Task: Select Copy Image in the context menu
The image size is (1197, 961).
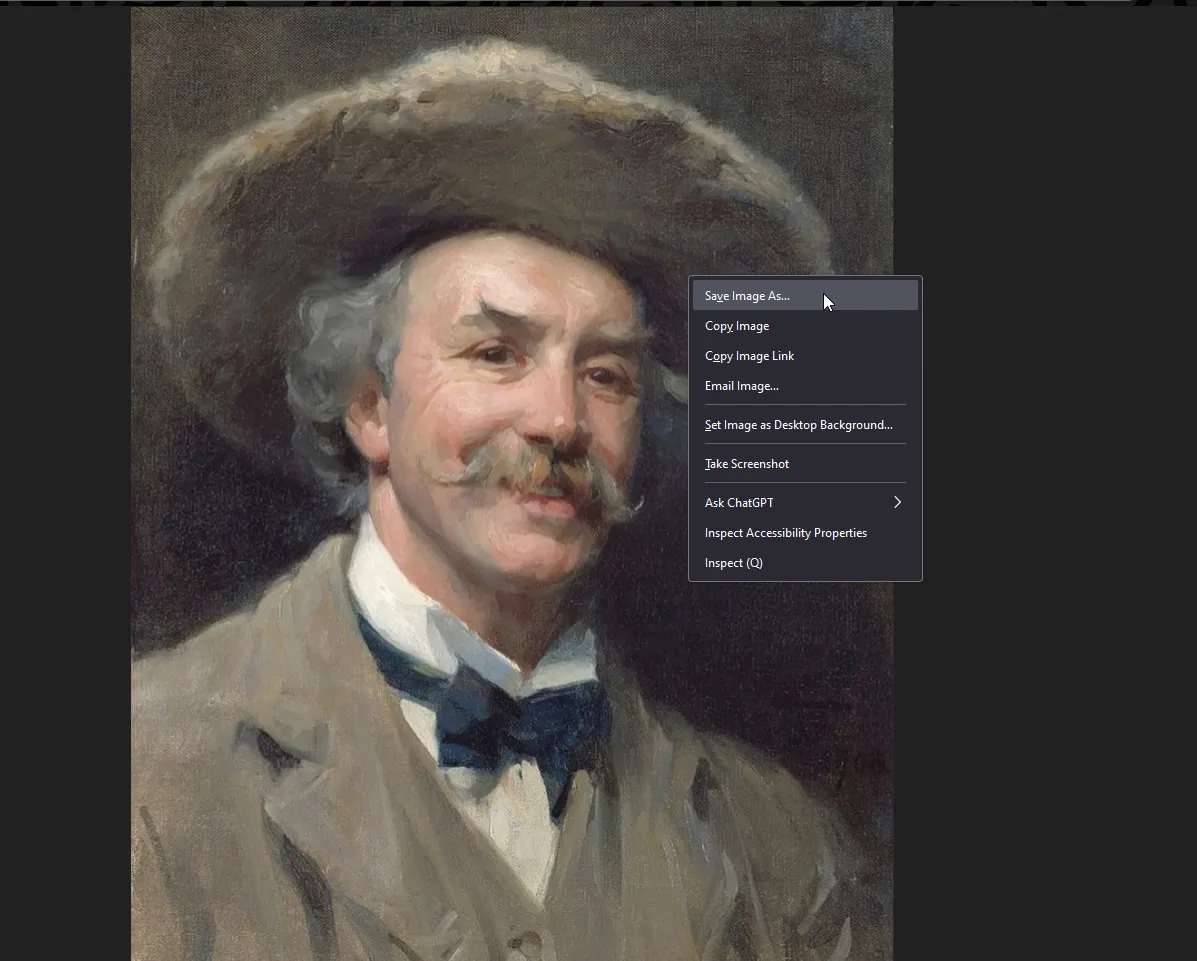Action: [x=737, y=326]
